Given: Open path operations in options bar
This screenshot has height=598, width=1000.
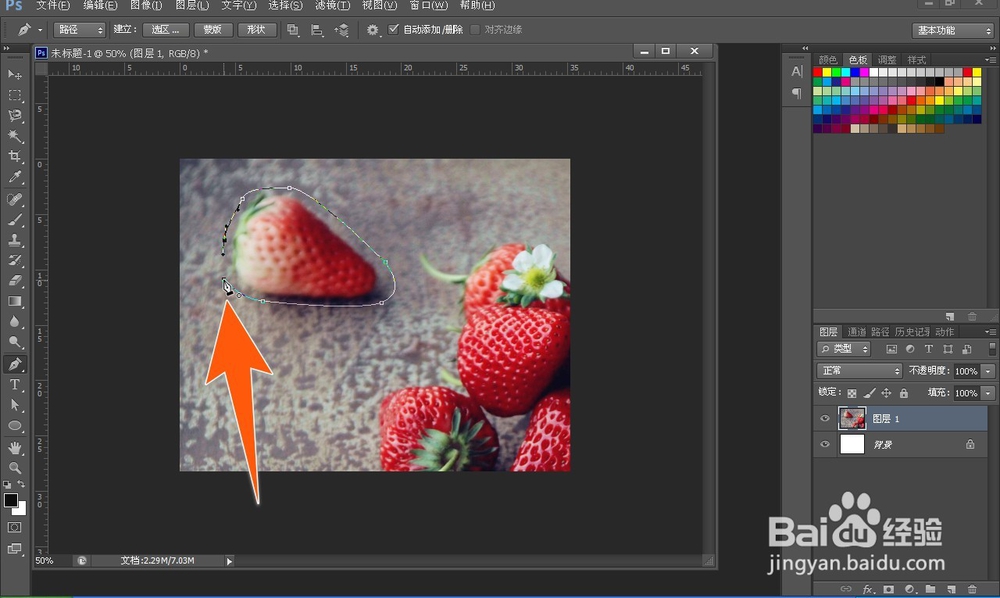Looking at the screenshot, I should pyautogui.click(x=293, y=30).
